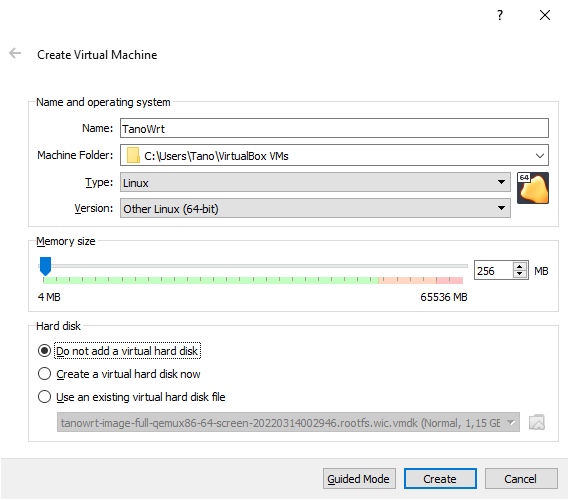Click the folder icon in Machine Folder
The height and width of the screenshot is (500, 569).
tap(133, 155)
